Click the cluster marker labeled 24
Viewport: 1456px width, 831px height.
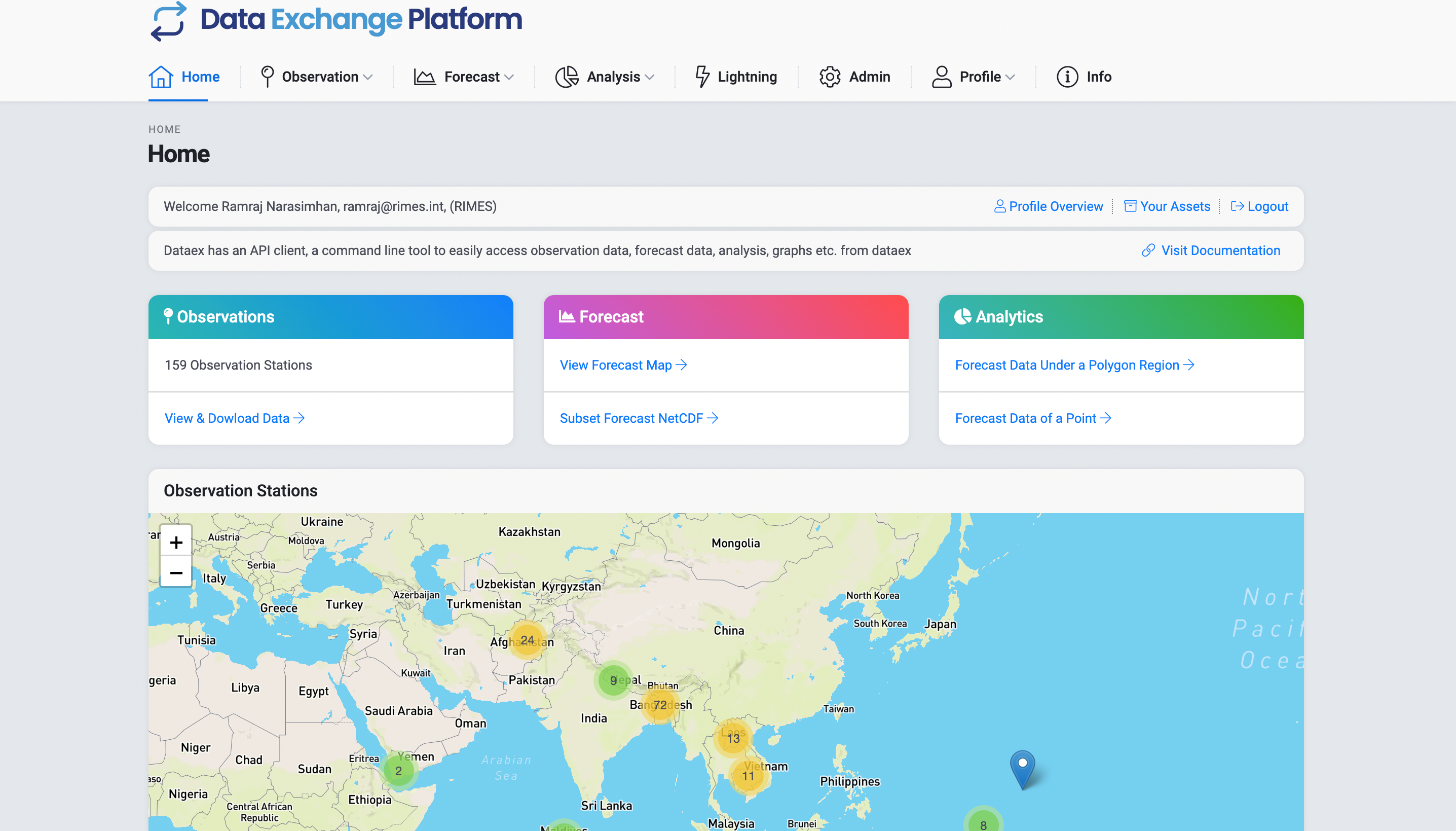click(x=528, y=640)
